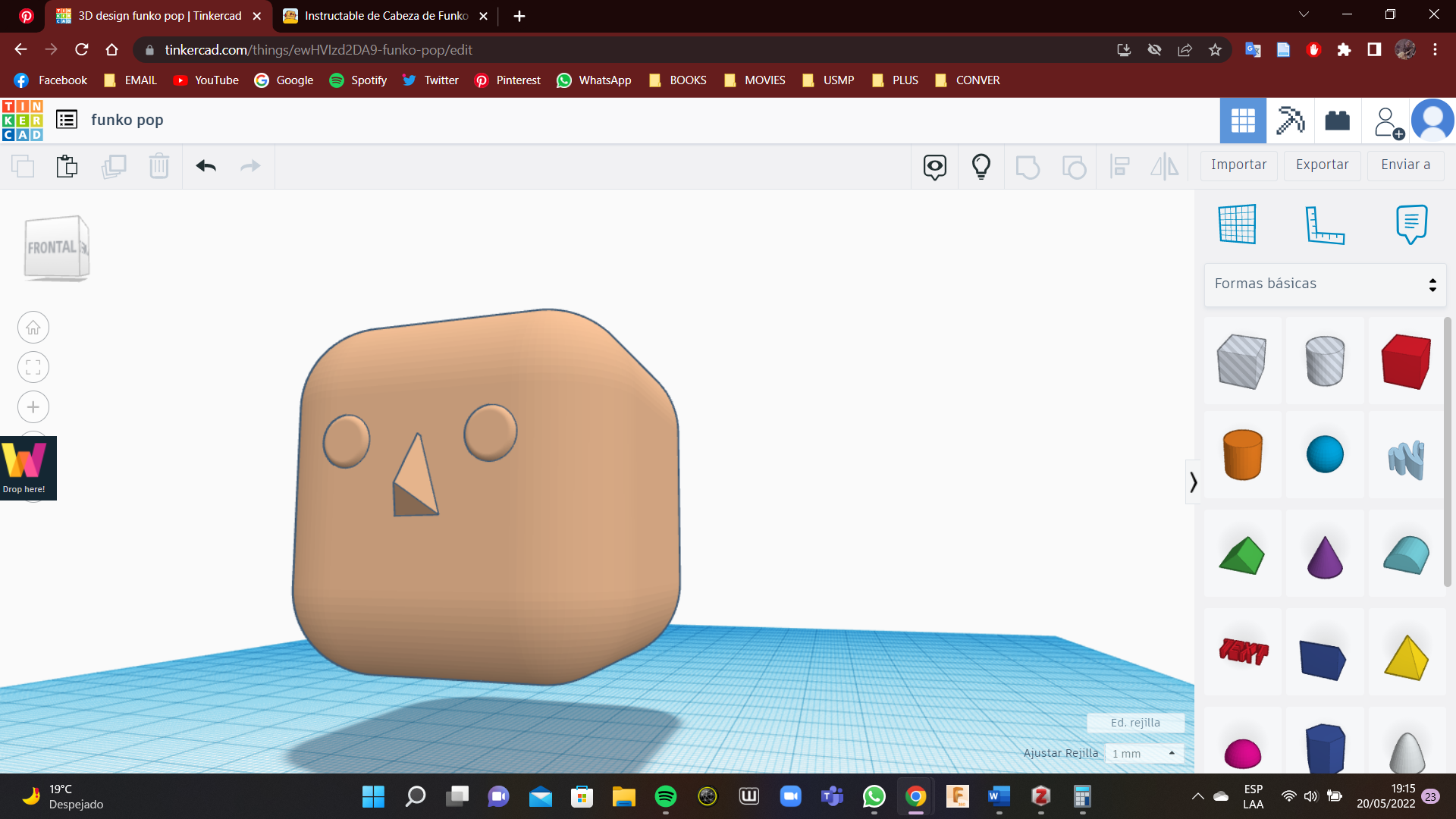Select the Workplane tool icon

pyautogui.click(x=1237, y=224)
